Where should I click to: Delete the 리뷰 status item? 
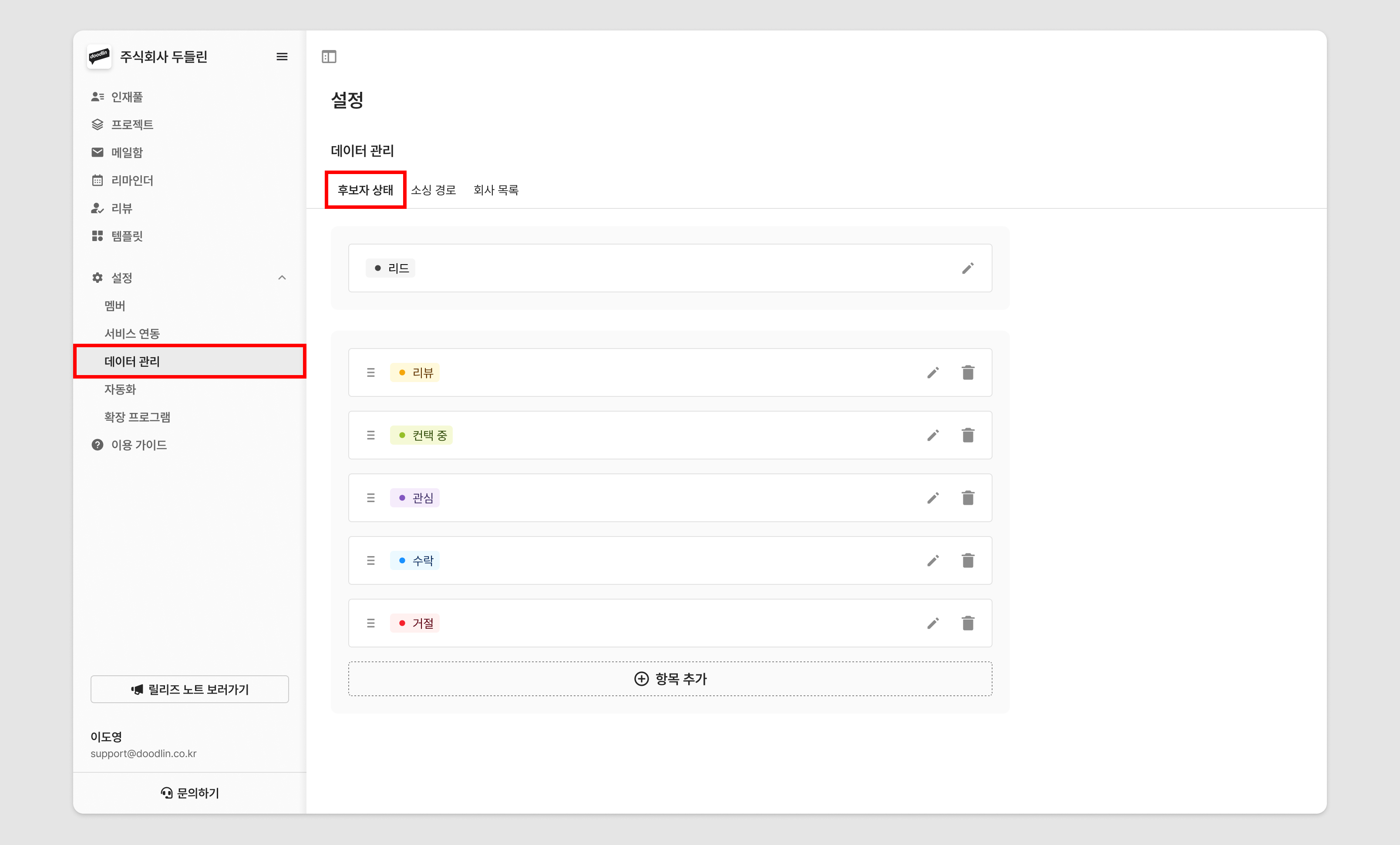point(968,372)
